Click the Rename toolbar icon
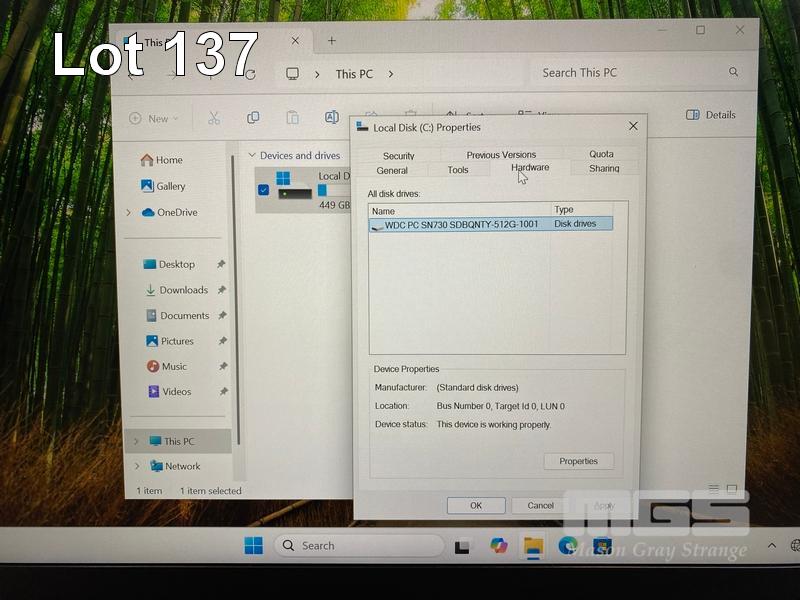 tap(332, 117)
